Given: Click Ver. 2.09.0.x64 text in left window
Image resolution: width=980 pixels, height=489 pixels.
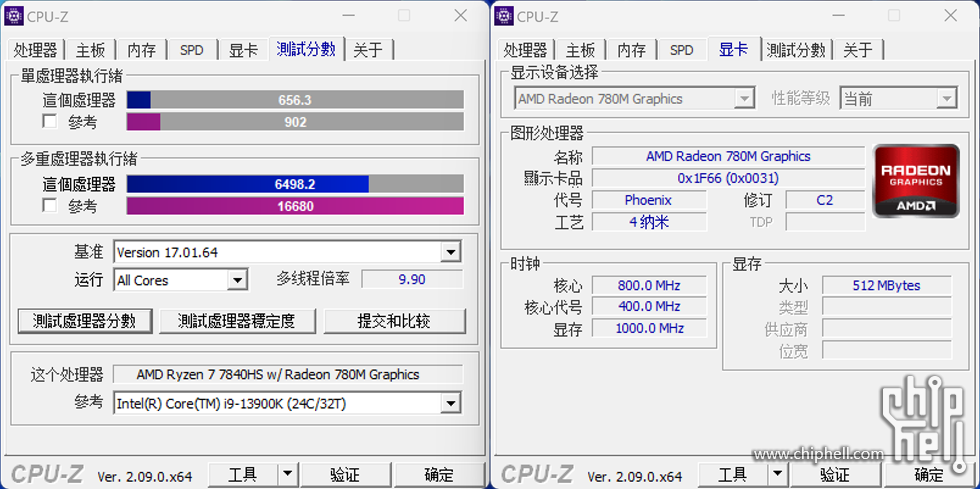Looking at the screenshot, I should click(x=144, y=476).
